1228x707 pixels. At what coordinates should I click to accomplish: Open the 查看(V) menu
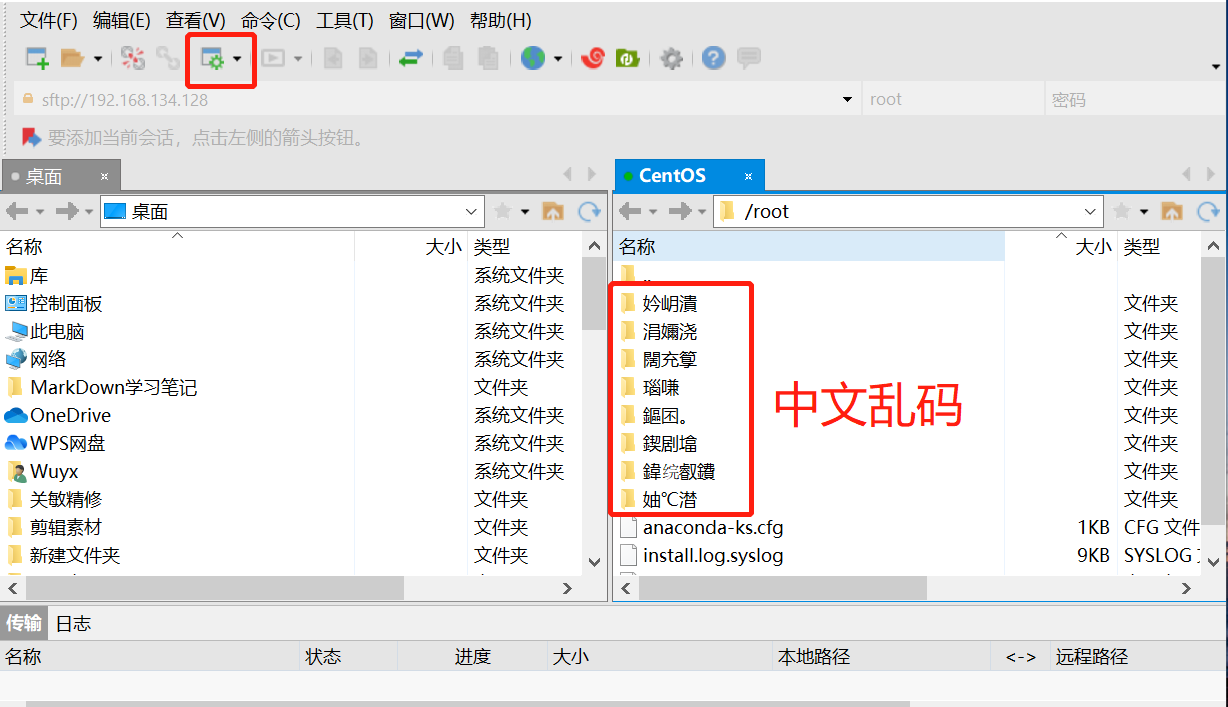[x=196, y=20]
